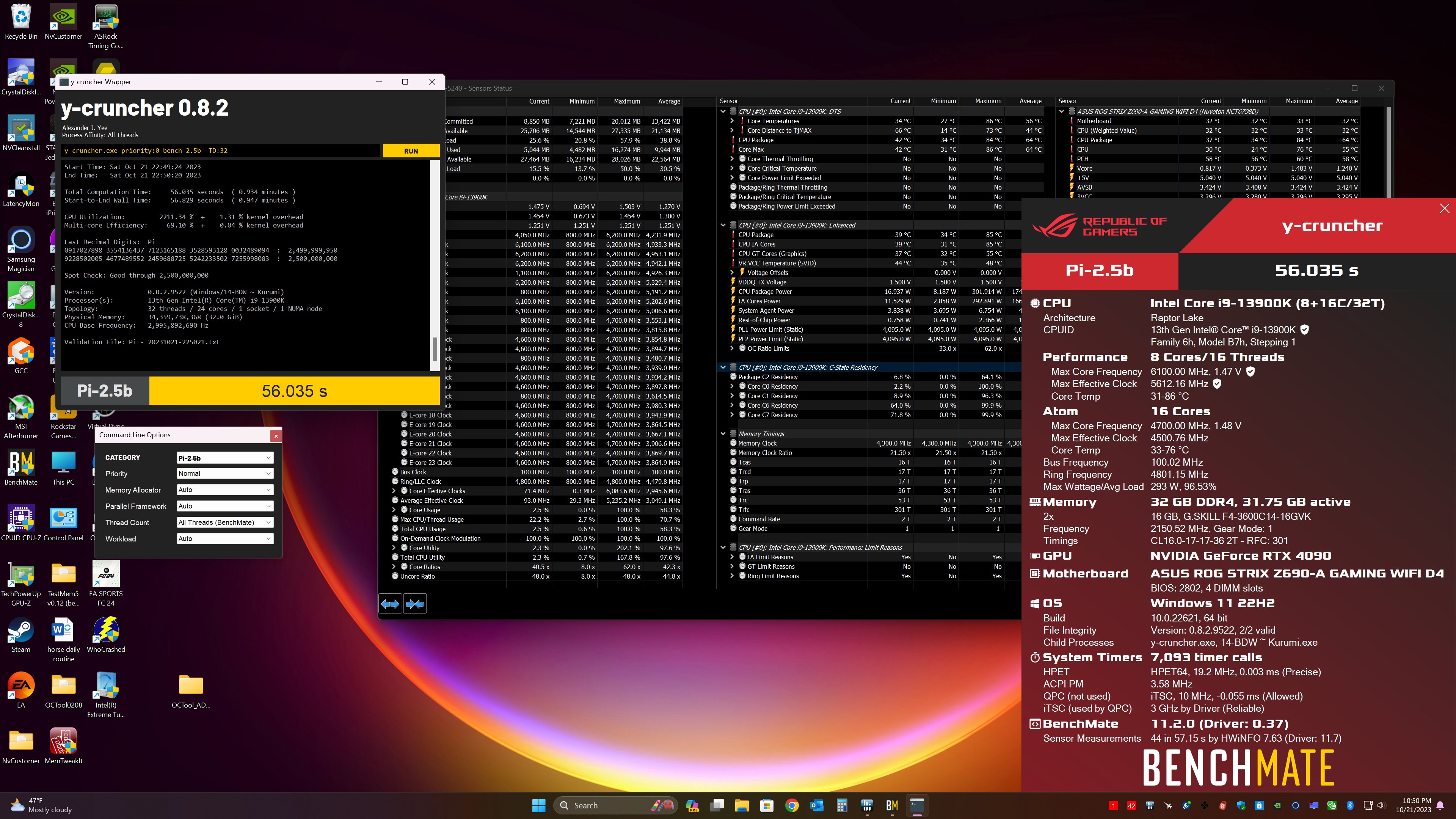Open the MSI Afterburner desktop icon
The width and height of the screenshot is (1456, 819).
tap(21, 417)
